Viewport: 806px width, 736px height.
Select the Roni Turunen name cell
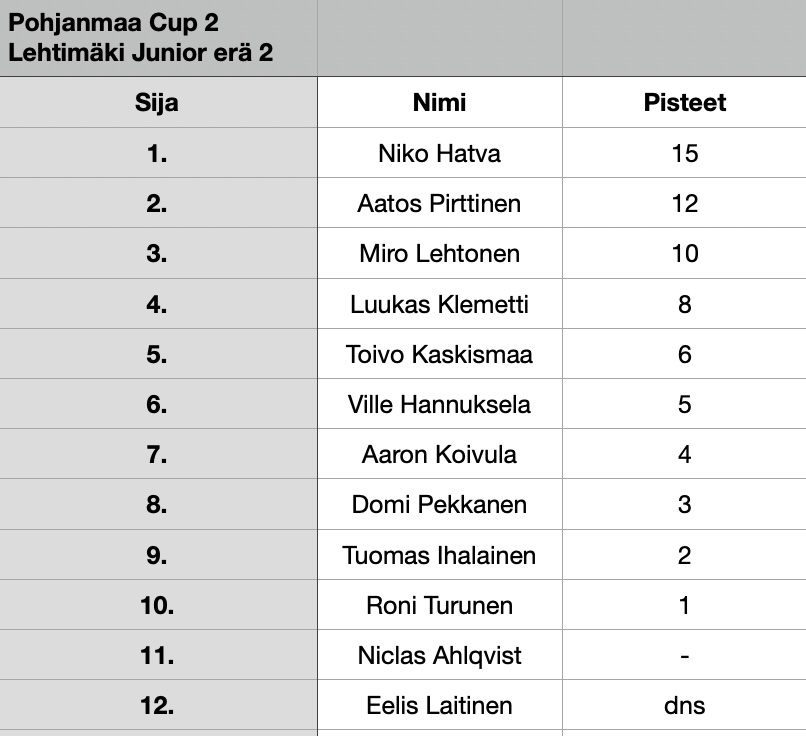pyautogui.click(x=440, y=605)
